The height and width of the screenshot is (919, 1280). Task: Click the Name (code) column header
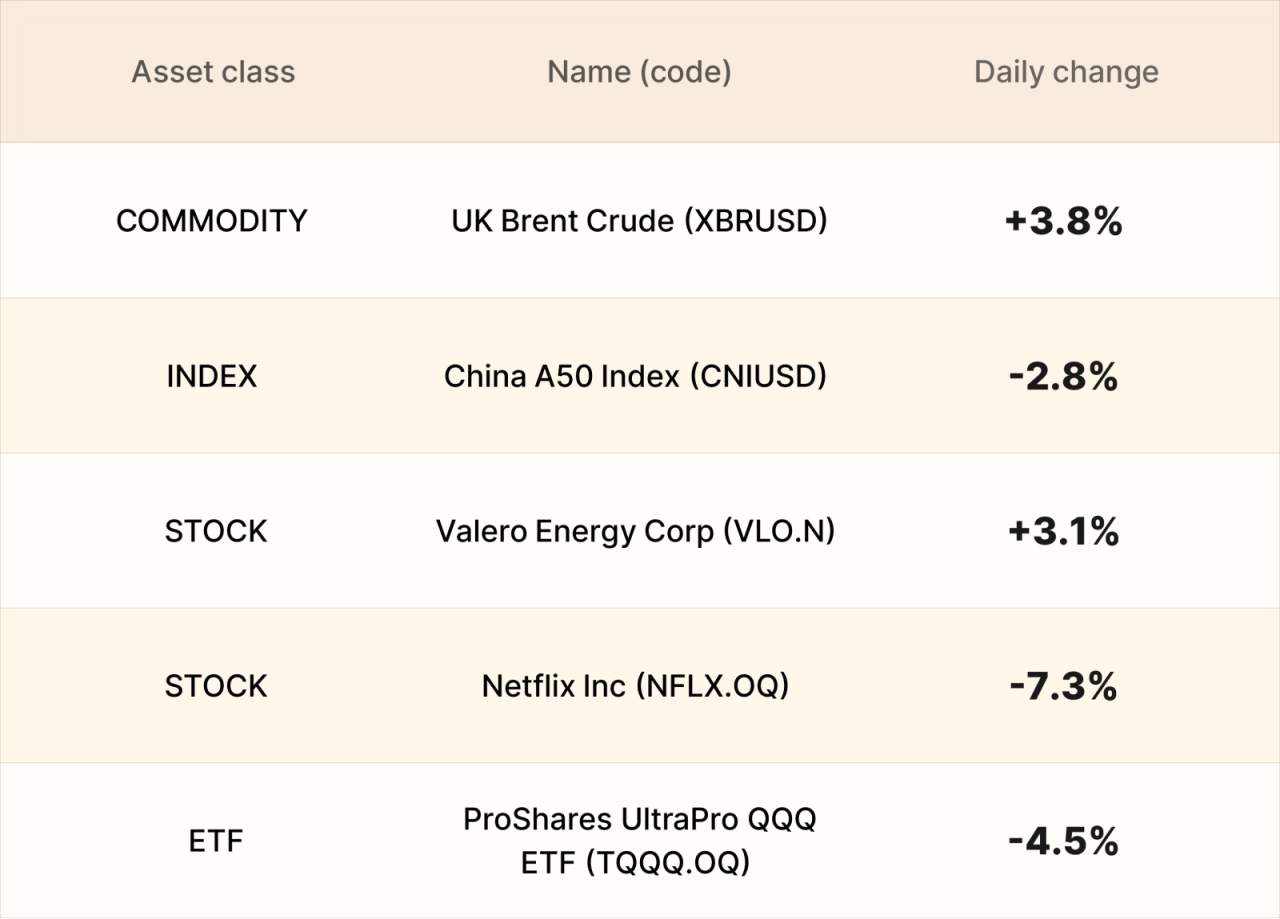639,72
